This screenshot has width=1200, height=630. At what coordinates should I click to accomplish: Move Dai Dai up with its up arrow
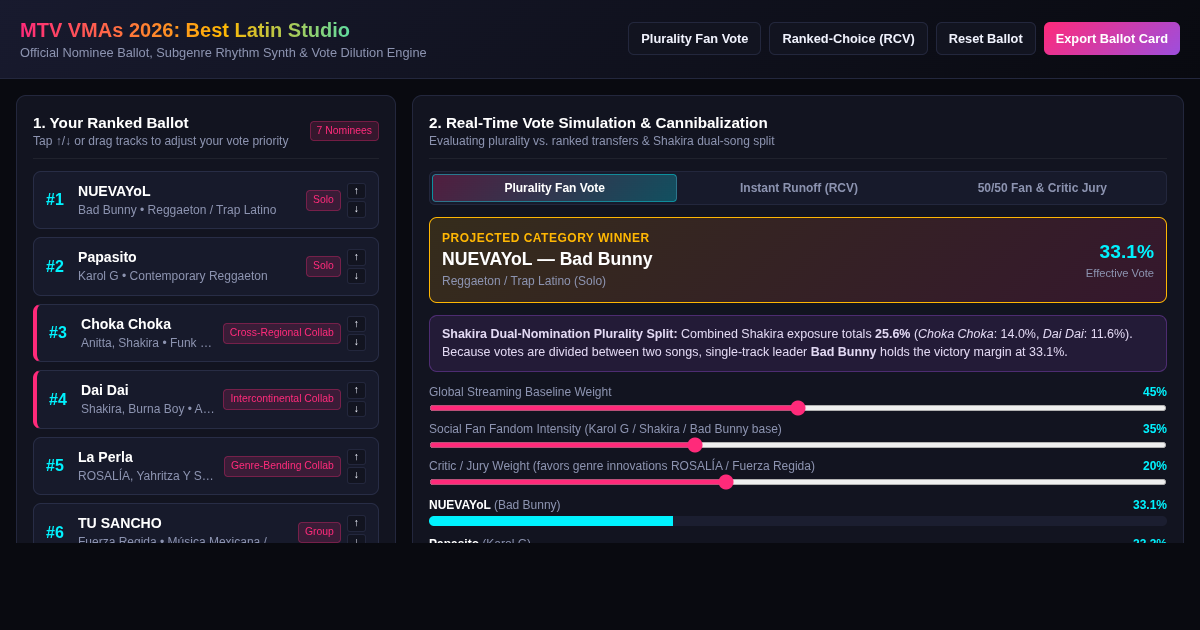coord(356,390)
